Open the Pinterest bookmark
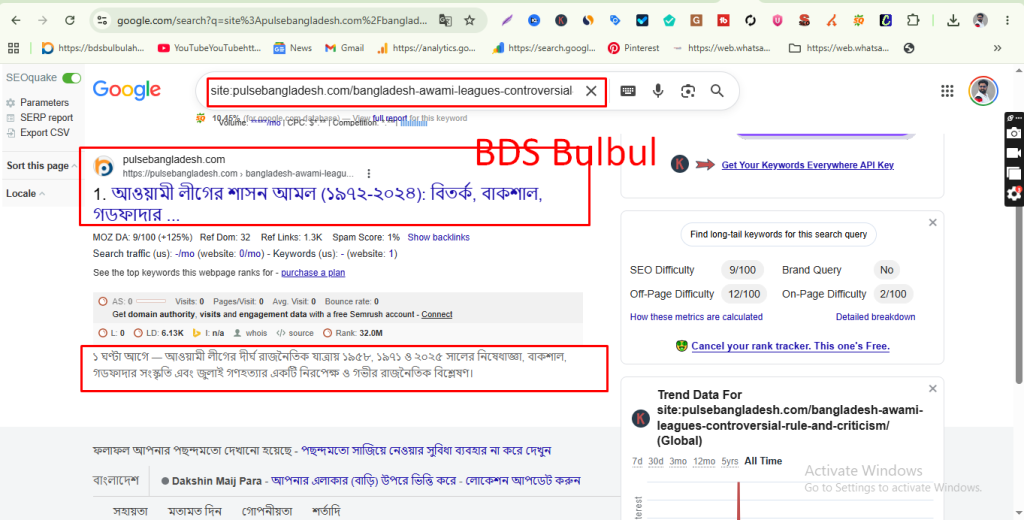The image size is (1024, 520). (633, 48)
